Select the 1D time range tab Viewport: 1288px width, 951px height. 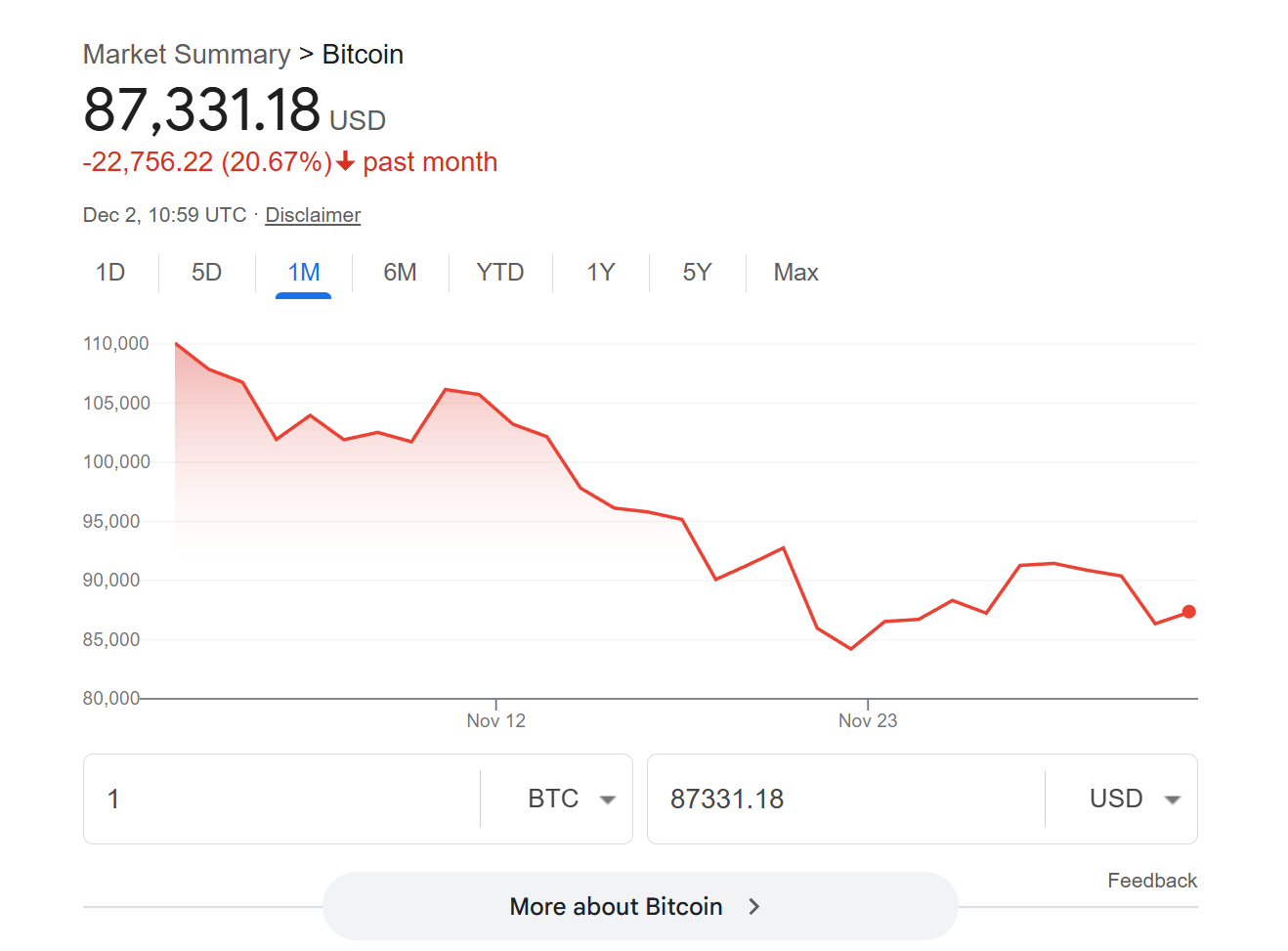click(110, 273)
